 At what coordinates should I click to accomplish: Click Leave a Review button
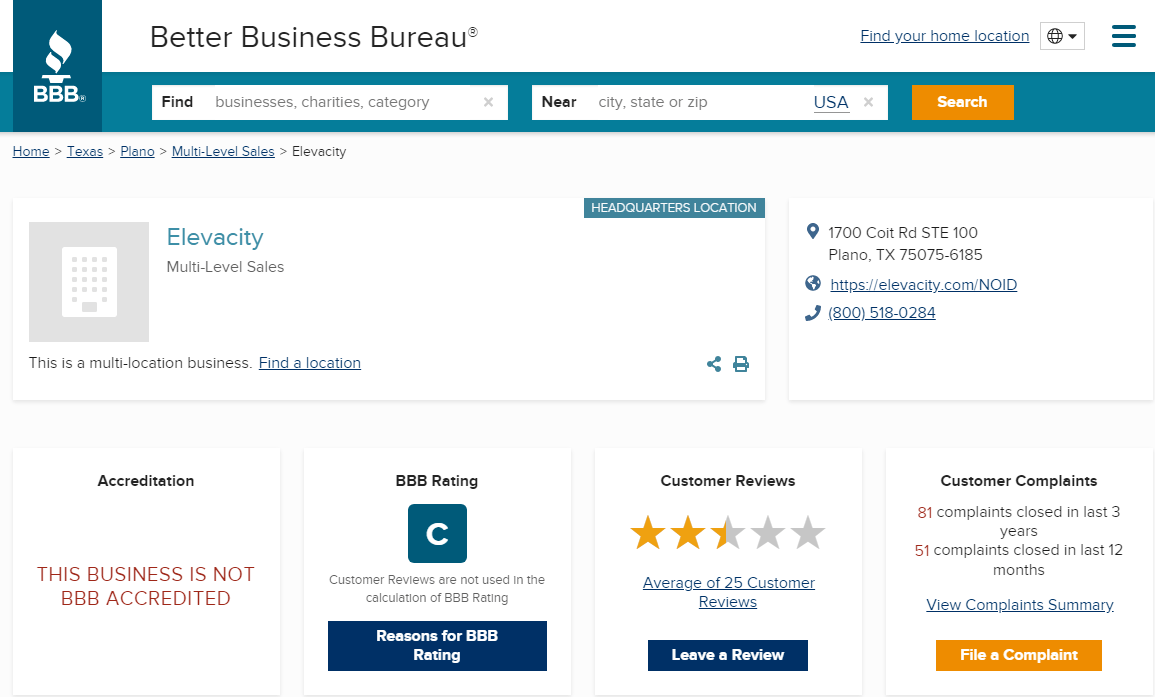[728, 655]
